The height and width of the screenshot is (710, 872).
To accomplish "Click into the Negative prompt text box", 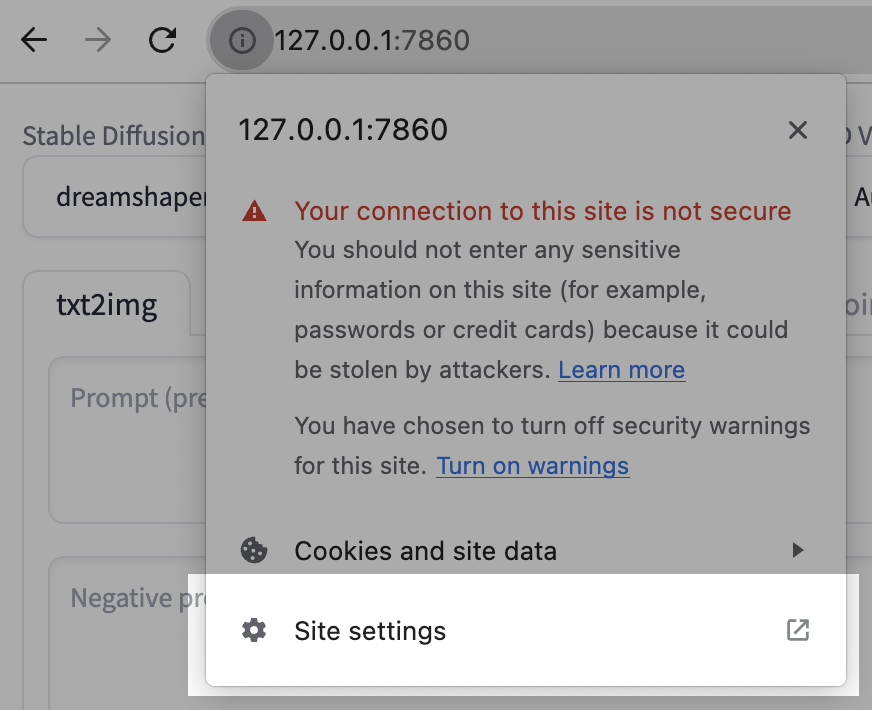I will point(127,634).
